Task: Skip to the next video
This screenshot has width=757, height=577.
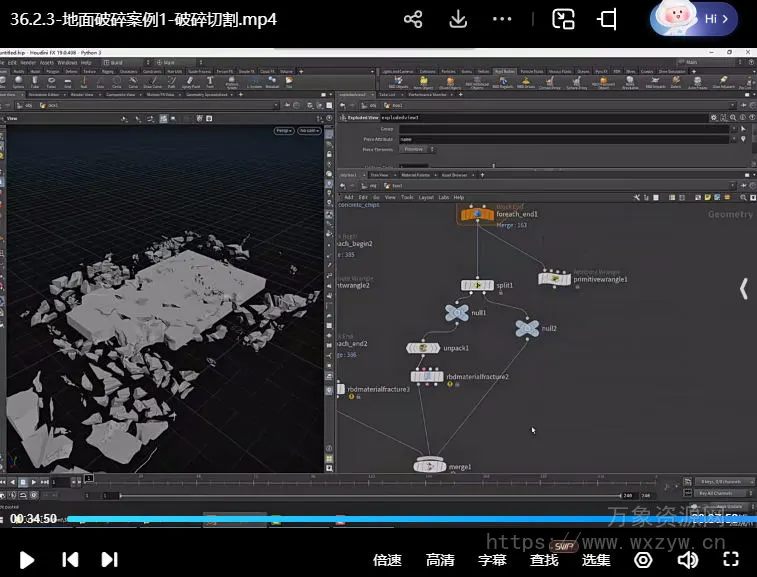Action: (110, 559)
